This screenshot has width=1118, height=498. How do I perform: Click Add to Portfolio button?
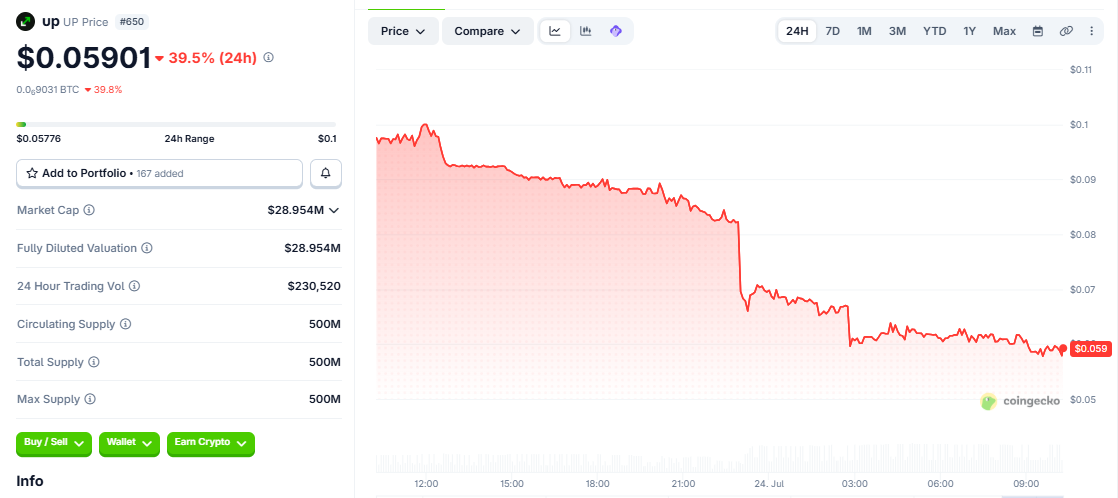tap(160, 173)
